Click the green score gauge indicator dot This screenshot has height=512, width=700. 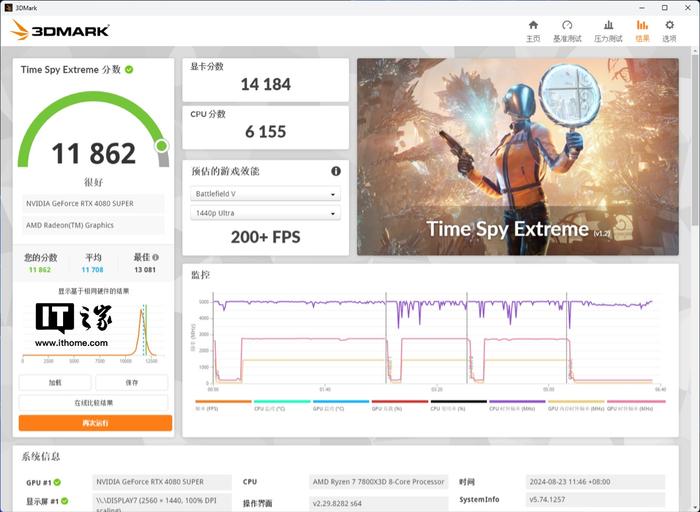pos(162,146)
